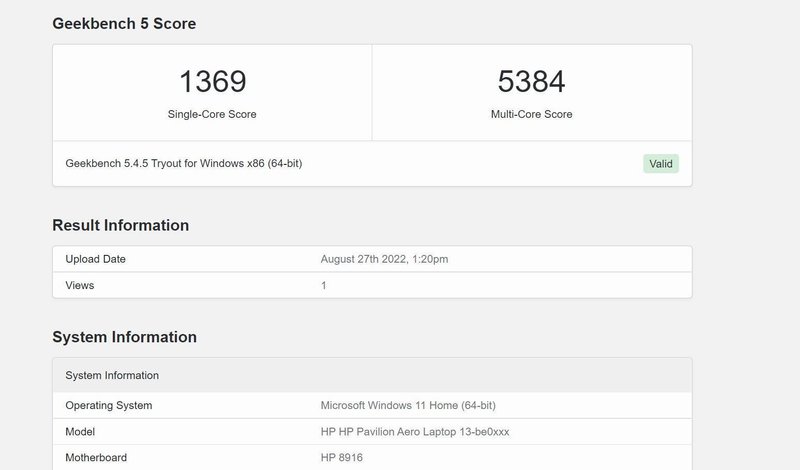The height and width of the screenshot is (470, 800).
Task: Click the Multi-Core Score label
Action: [531, 114]
